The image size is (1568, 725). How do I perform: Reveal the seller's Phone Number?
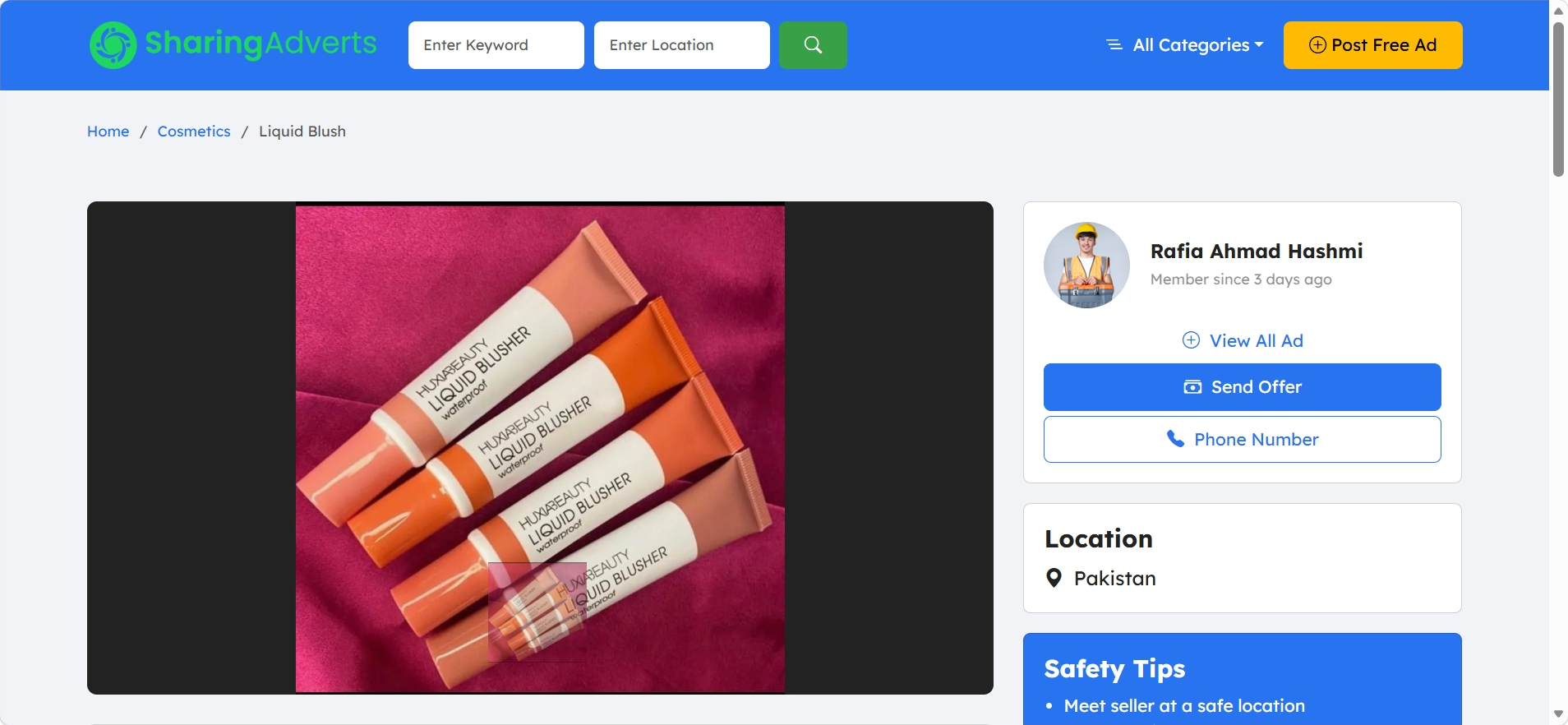pos(1243,439)
